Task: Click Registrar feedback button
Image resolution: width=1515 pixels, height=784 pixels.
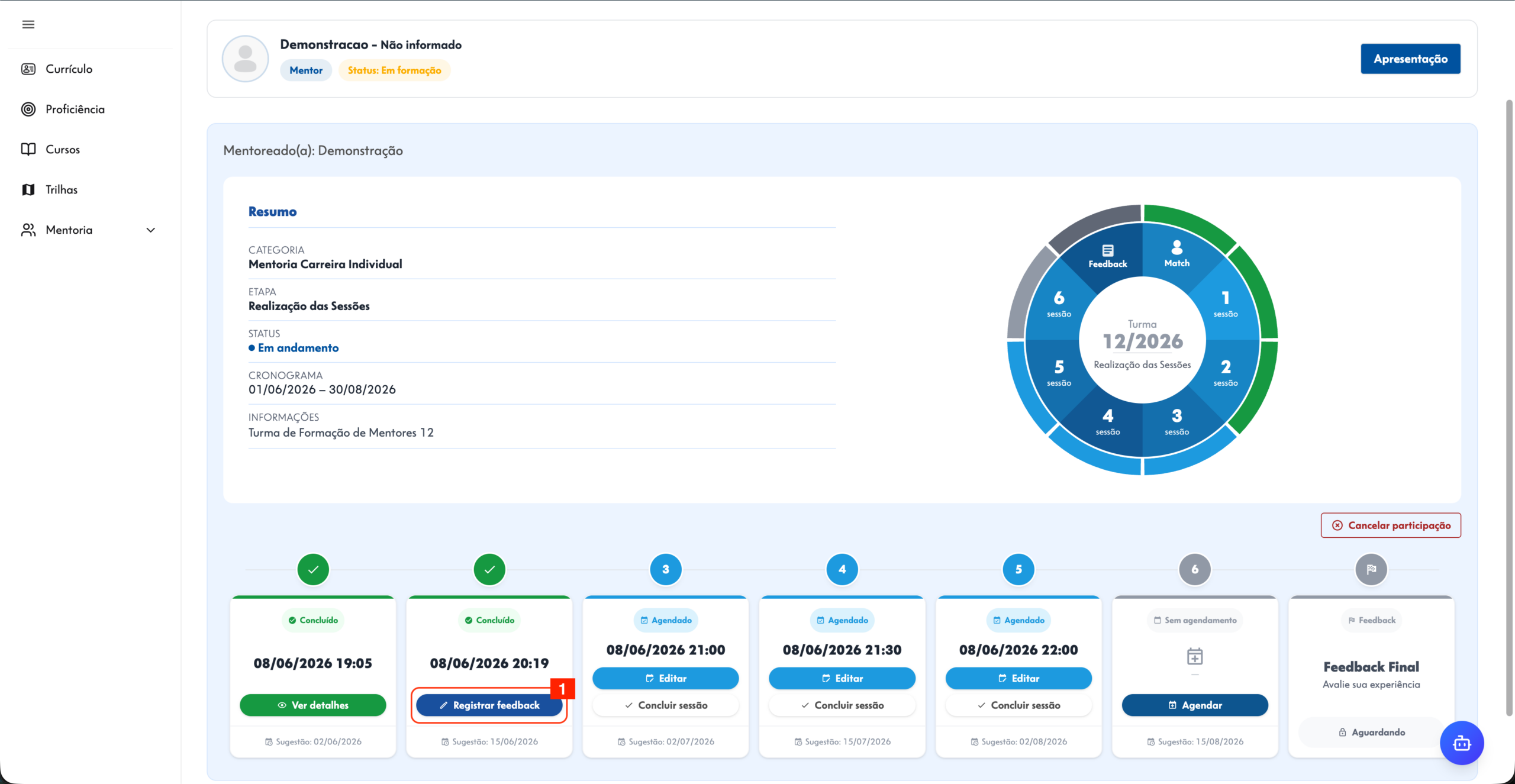Action: tap(489, 705)
